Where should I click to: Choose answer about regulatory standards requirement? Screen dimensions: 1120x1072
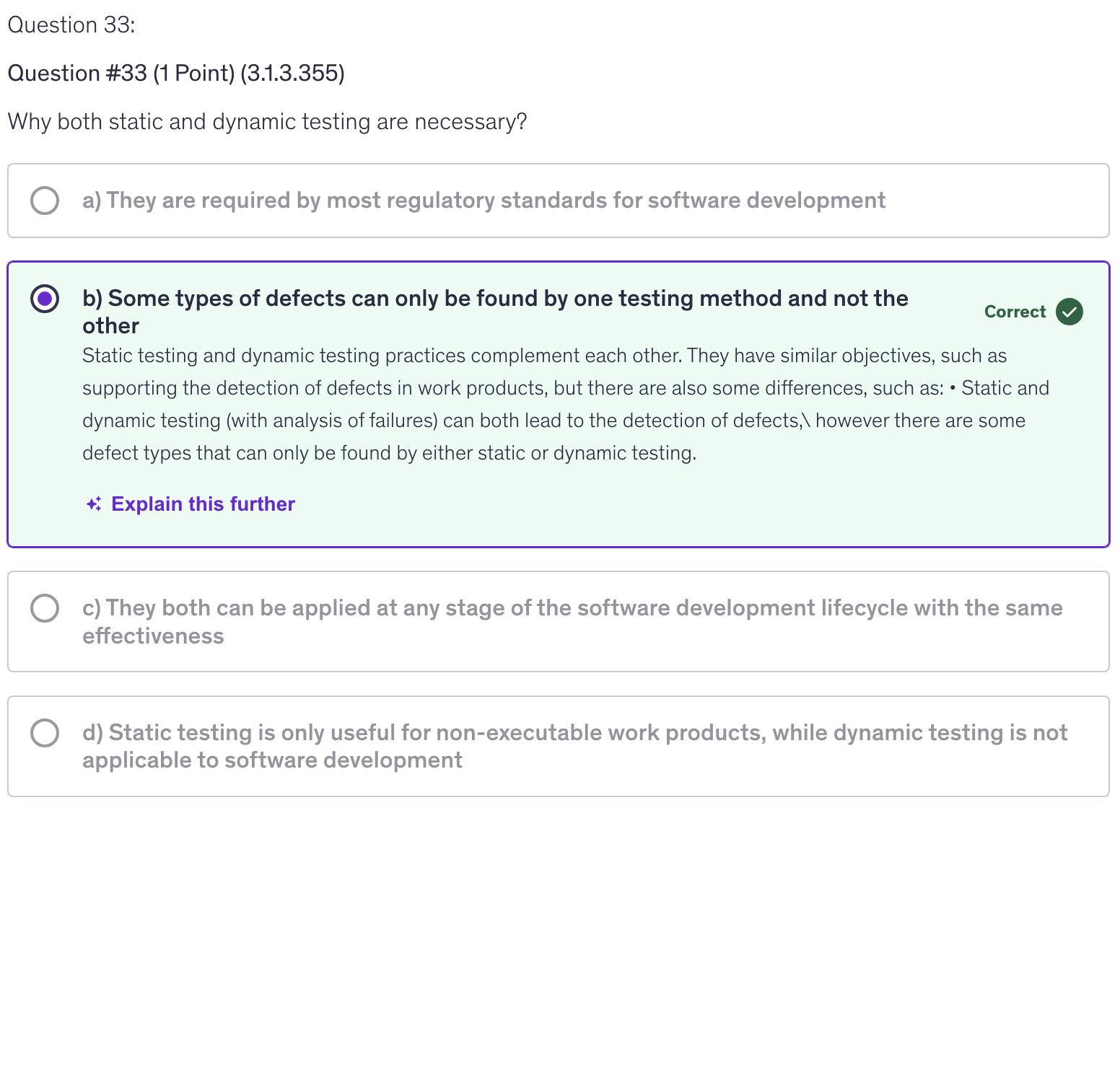pos(484,201)
